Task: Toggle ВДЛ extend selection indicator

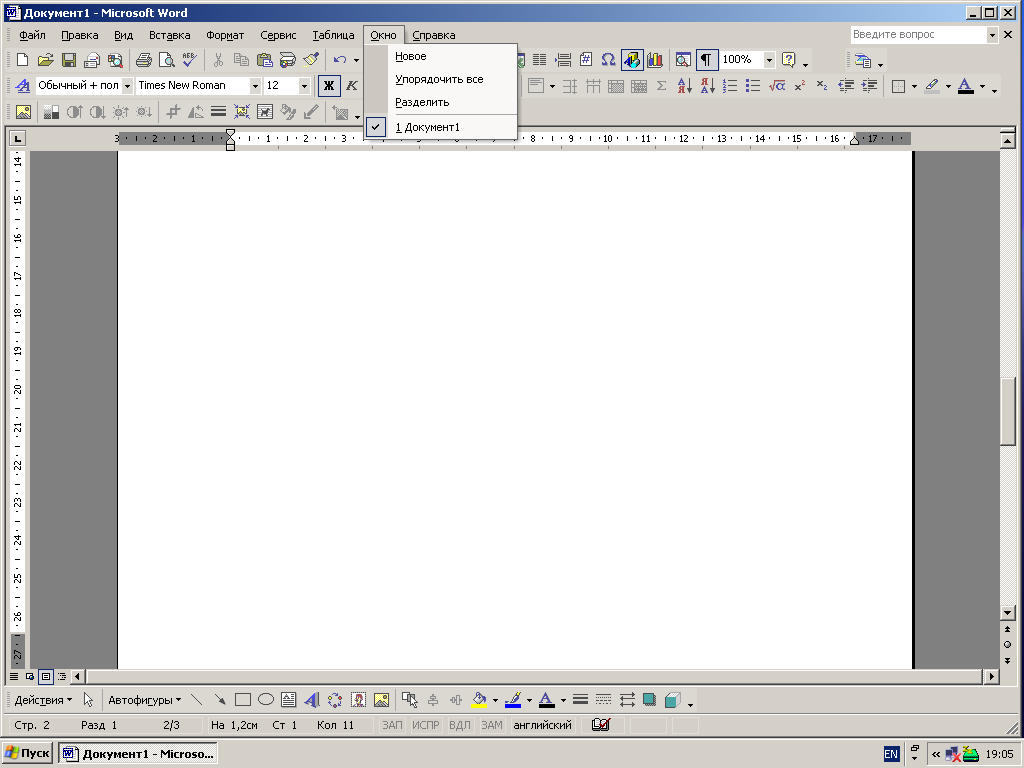Action: [460, 725]
